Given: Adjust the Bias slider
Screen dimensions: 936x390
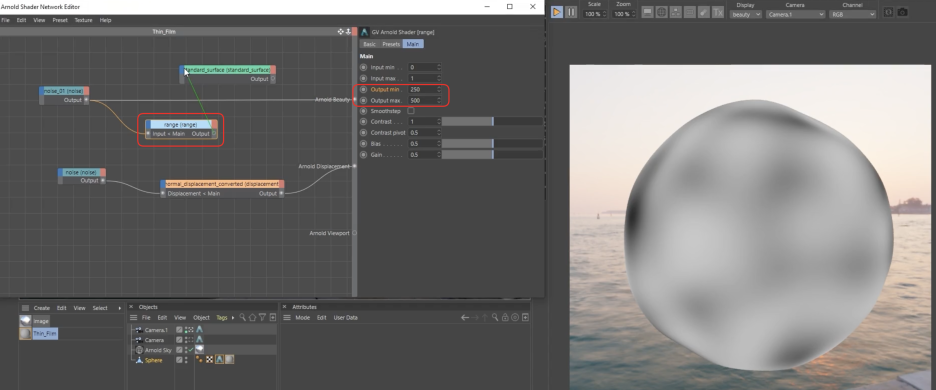Looking at the screenshot, I should click(492, 144).
